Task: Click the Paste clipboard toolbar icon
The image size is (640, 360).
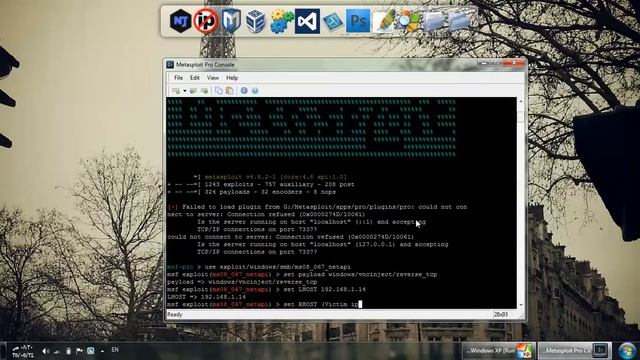Action: point(229,91)
